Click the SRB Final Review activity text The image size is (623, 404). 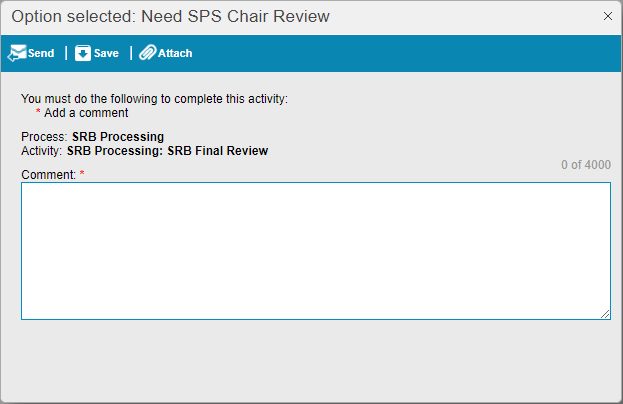pos(218,151)
